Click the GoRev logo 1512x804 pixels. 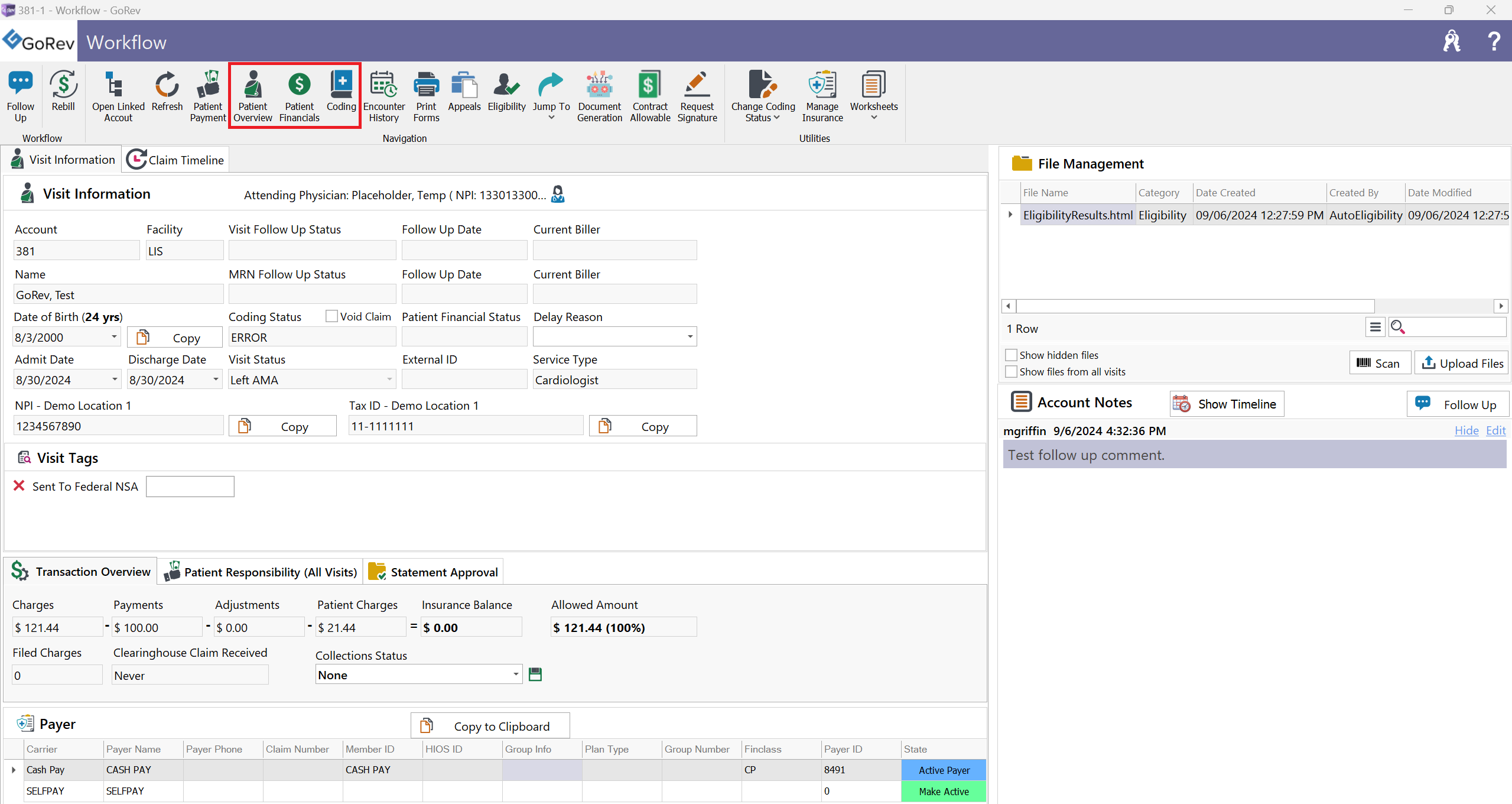point(38,41)
